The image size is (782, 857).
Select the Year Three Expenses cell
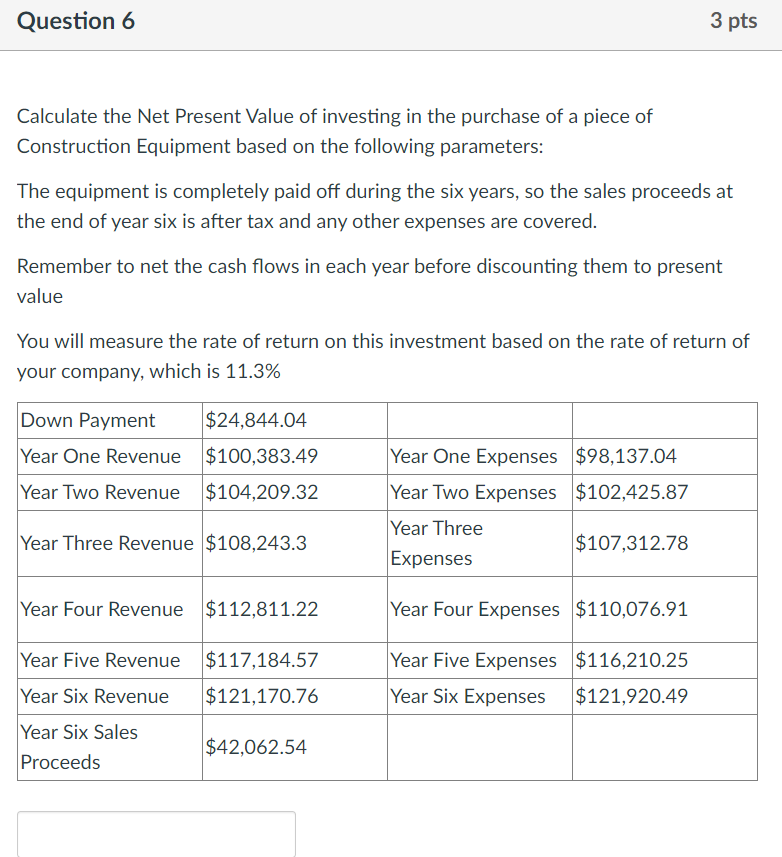[x=436, y=543]
